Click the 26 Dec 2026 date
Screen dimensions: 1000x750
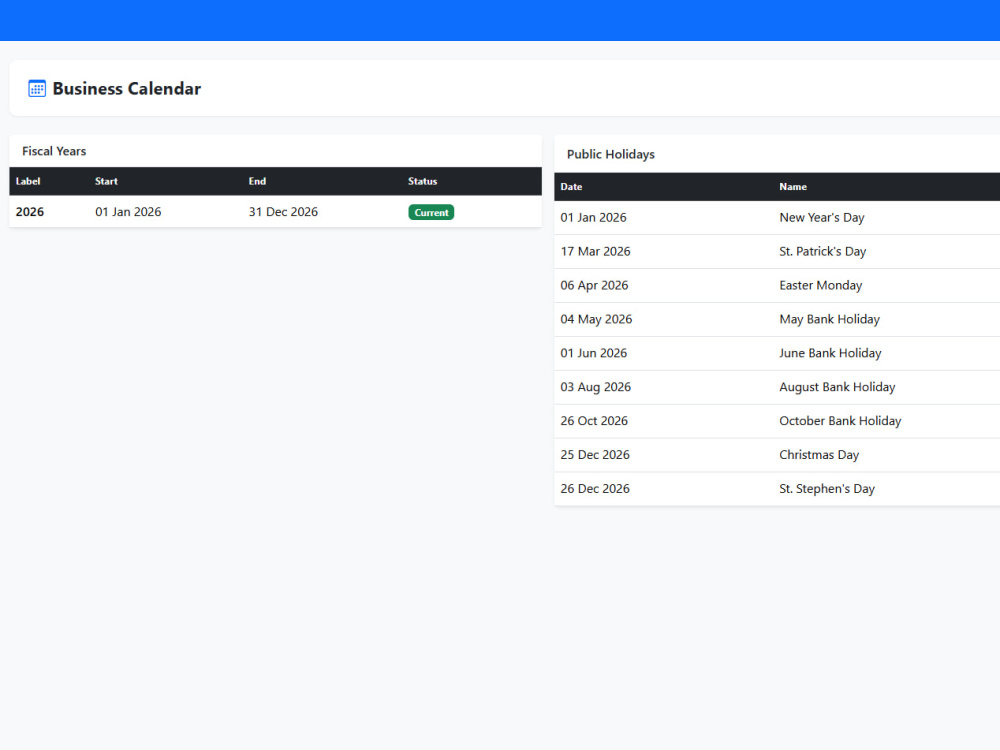[594, 488]
